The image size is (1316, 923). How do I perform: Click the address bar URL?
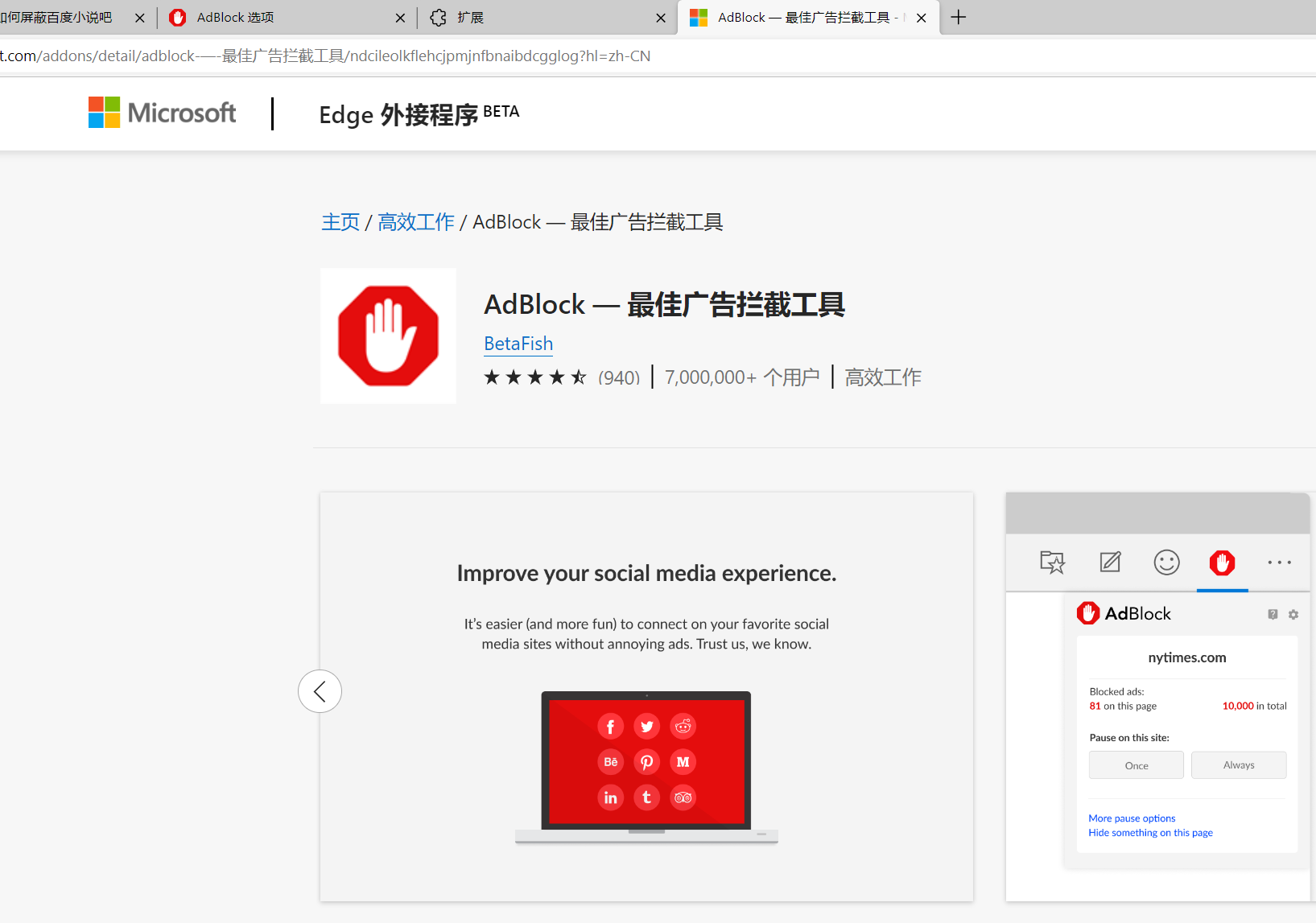coord(325,56)
